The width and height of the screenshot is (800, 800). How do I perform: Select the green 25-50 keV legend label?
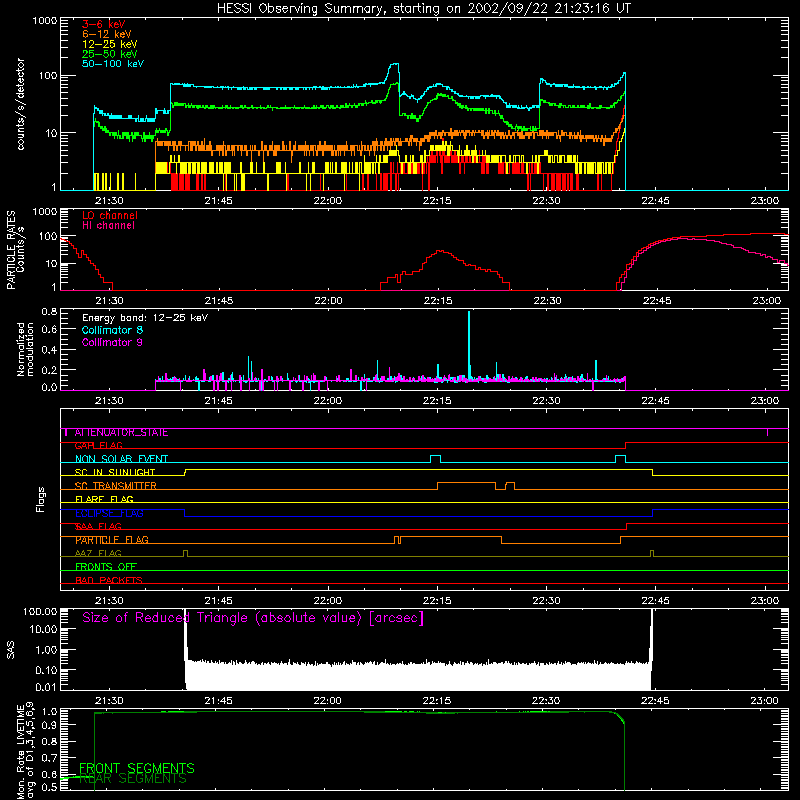109,54
